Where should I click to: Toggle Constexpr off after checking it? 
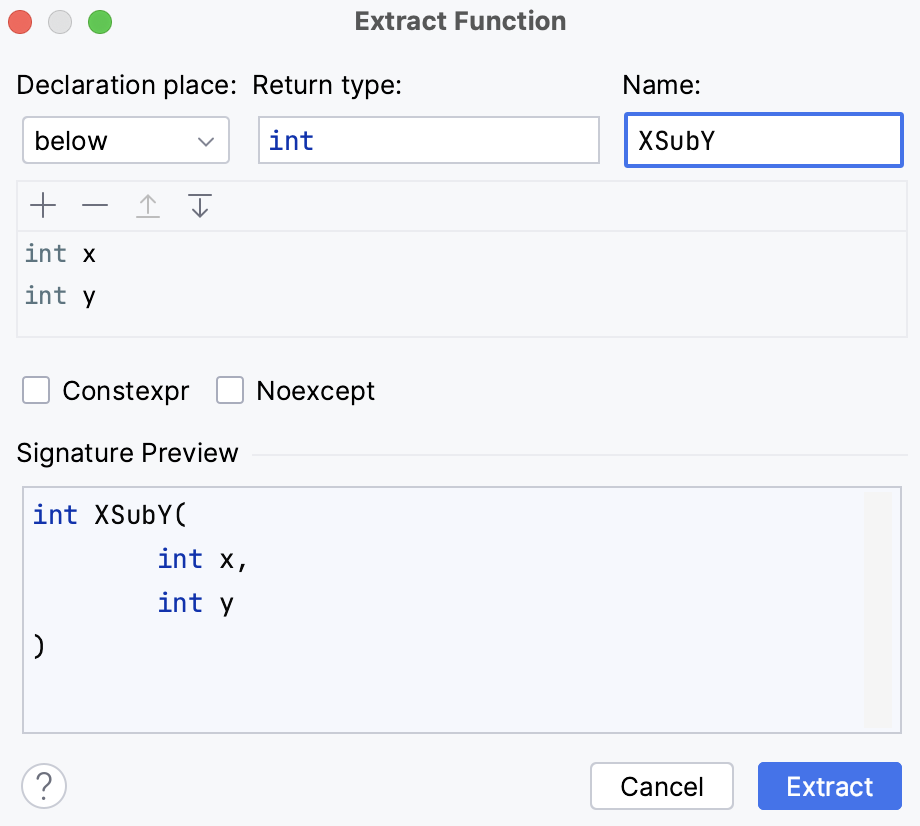click(35, 390)
